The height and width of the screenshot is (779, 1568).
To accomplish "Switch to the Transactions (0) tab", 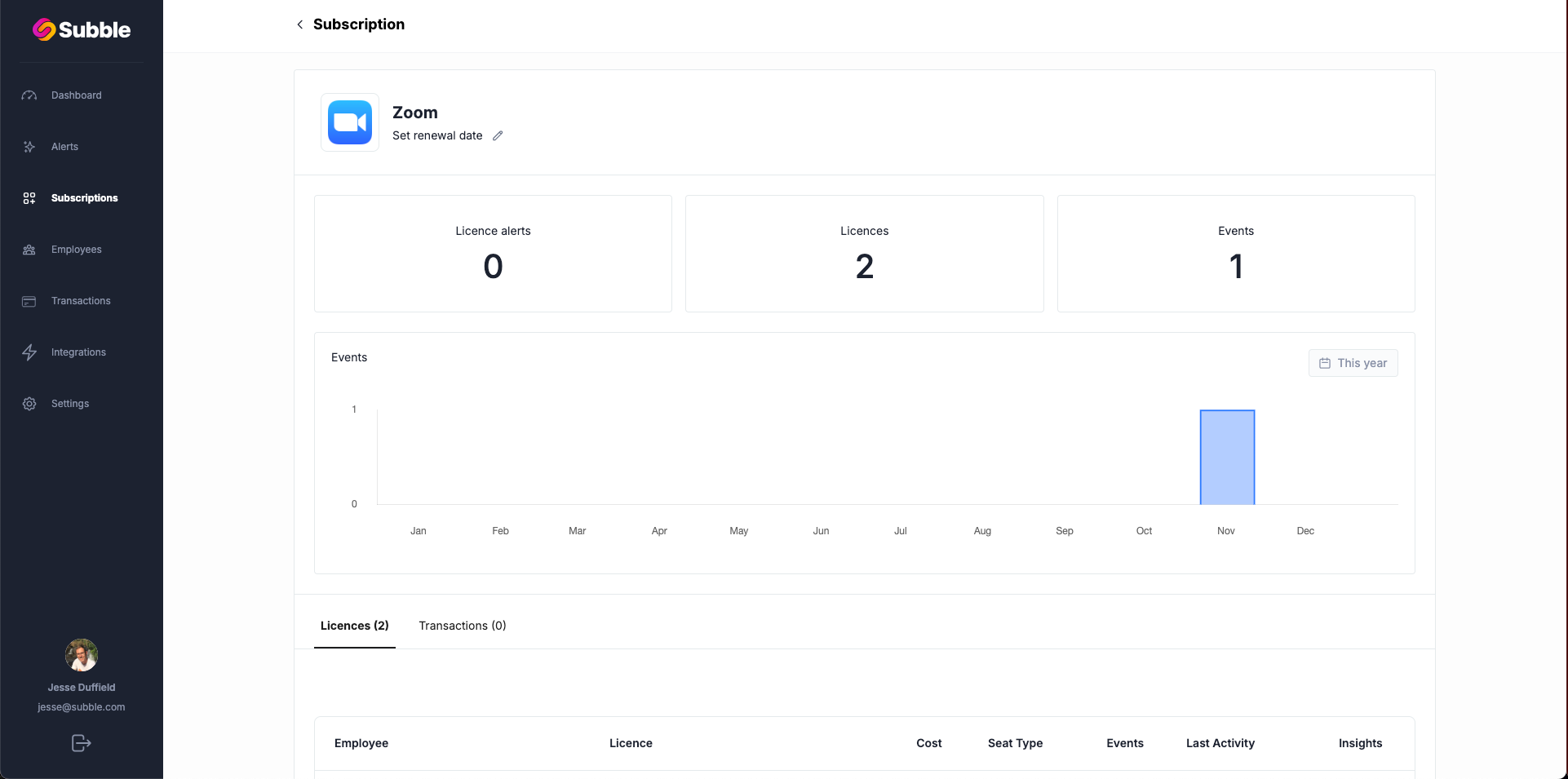I will coord(463,626).
